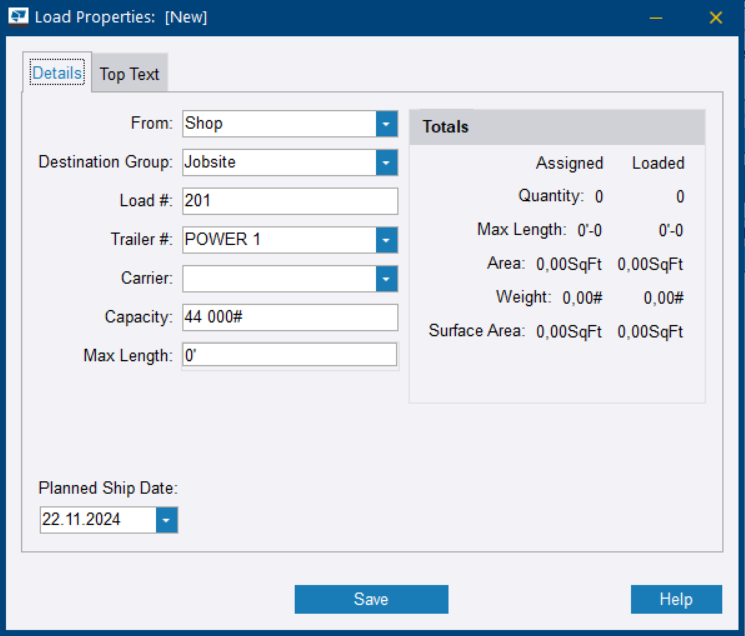Viewport: 745px width, 636px height.
Task: Close the Load Properties dialog
Action: tap(715, 18)
